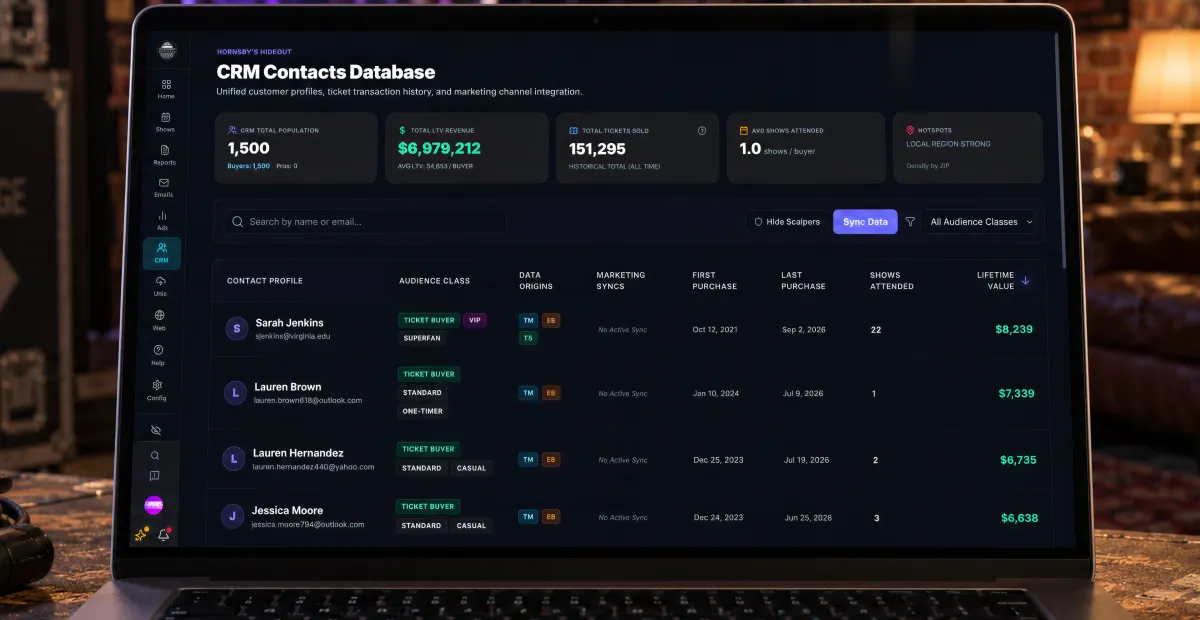Click the sparkle stars icon at sidebar bottom
The image size is (1200, 620).
pos(142,535)
